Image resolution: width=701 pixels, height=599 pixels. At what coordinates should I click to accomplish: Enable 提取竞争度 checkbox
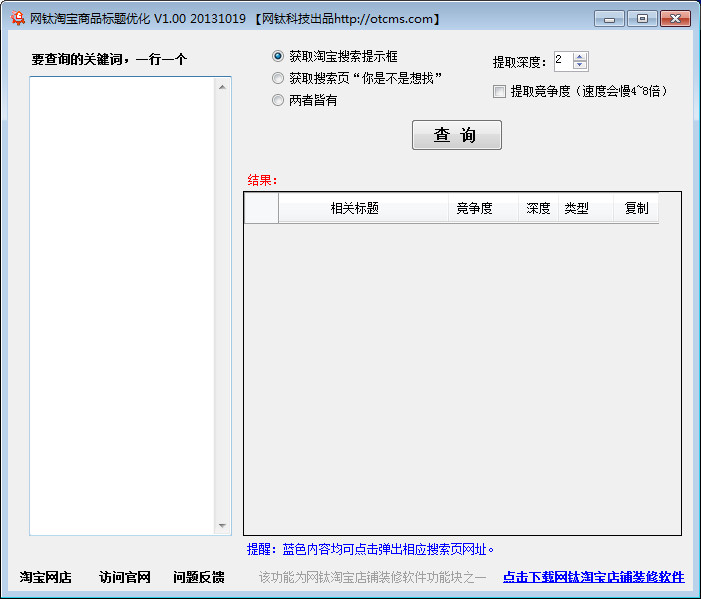click(x=499, y=92)
